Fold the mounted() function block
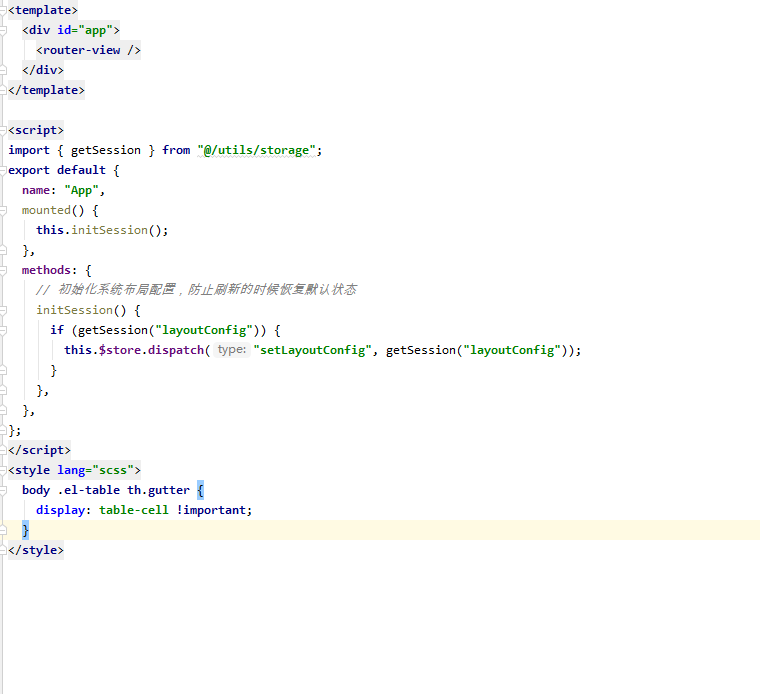Image resolution: width=760 pixels, height=694 pixels. coord(3,210)
